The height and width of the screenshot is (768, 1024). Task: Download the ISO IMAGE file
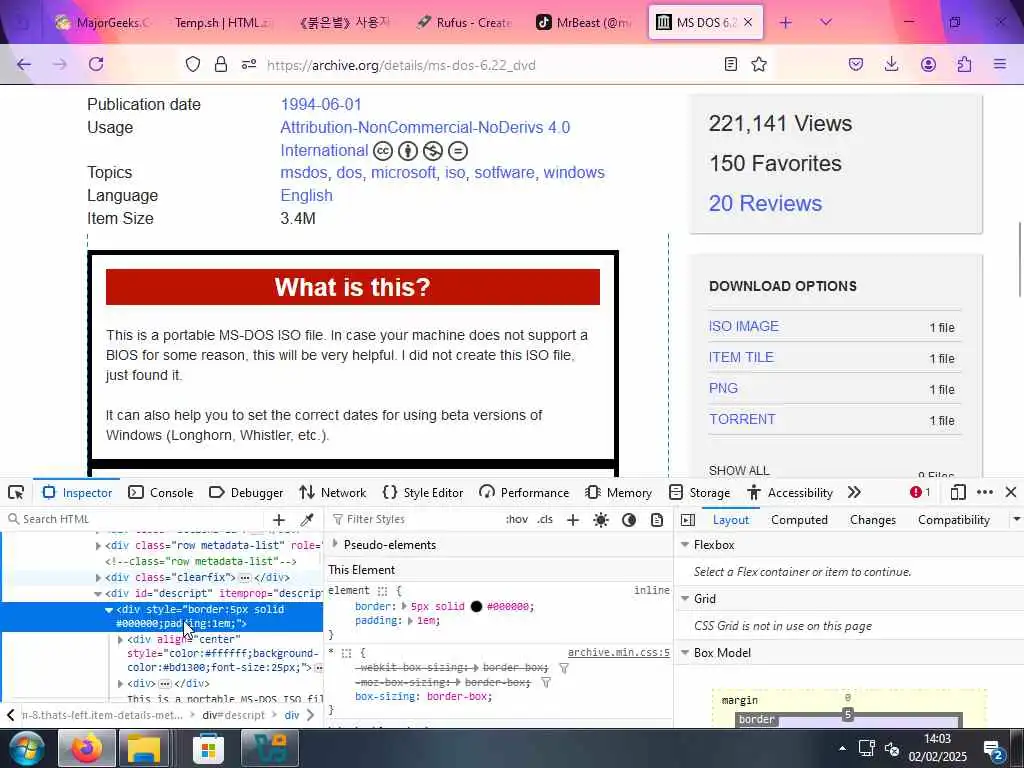point(743,326)
